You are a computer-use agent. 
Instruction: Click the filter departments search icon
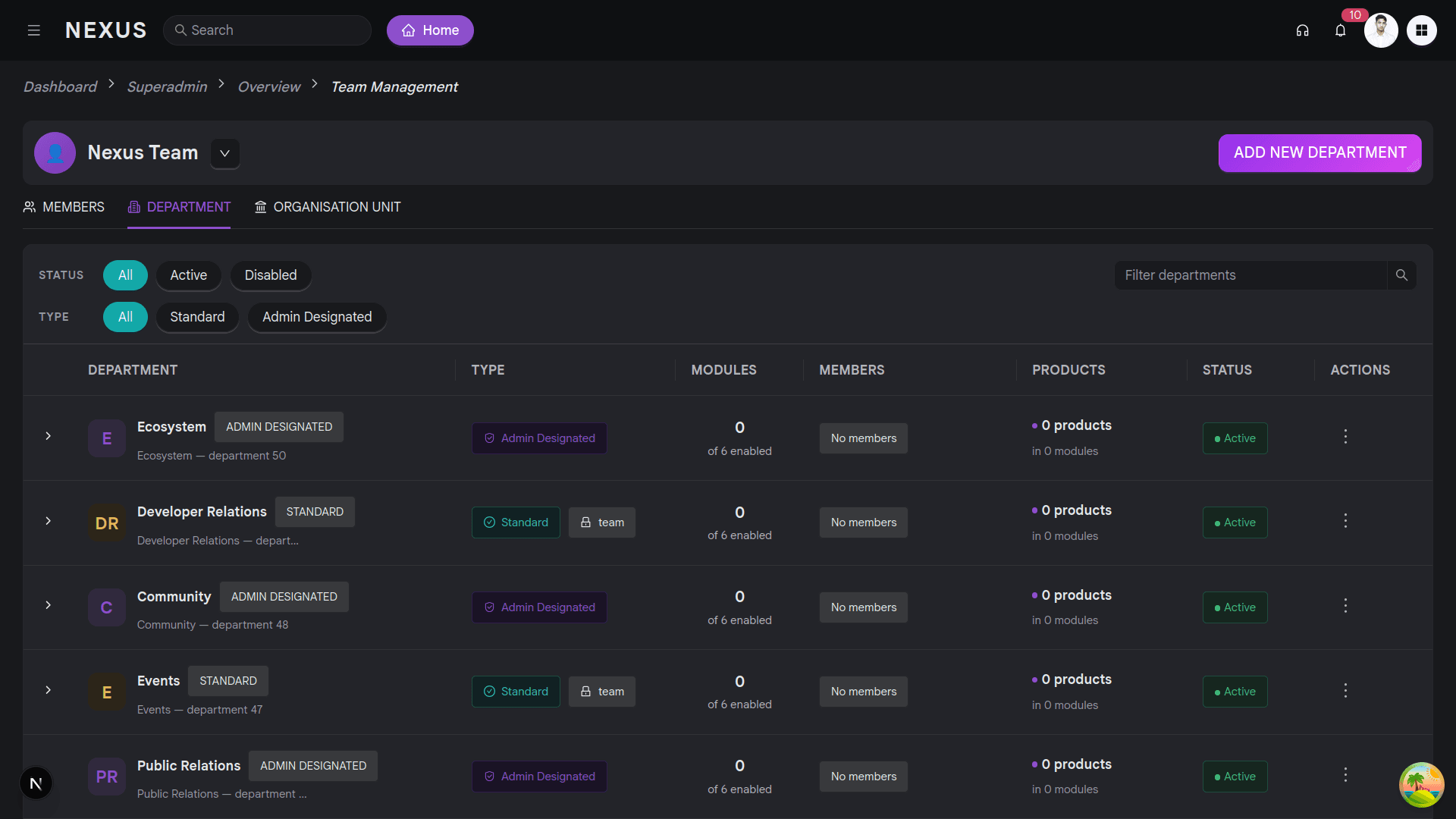1401,275
